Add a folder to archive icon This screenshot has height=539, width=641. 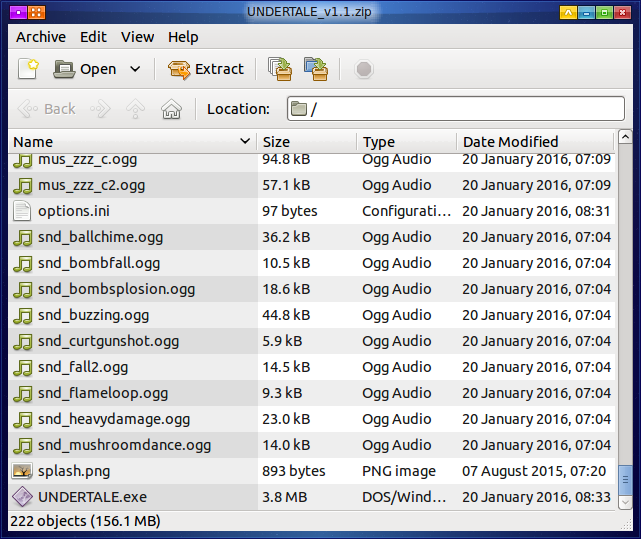(316, 69)
